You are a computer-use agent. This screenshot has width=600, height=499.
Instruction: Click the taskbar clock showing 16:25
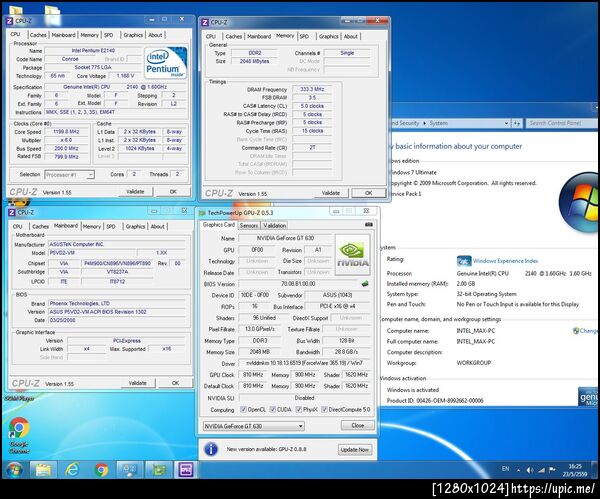tap(575, 470)
